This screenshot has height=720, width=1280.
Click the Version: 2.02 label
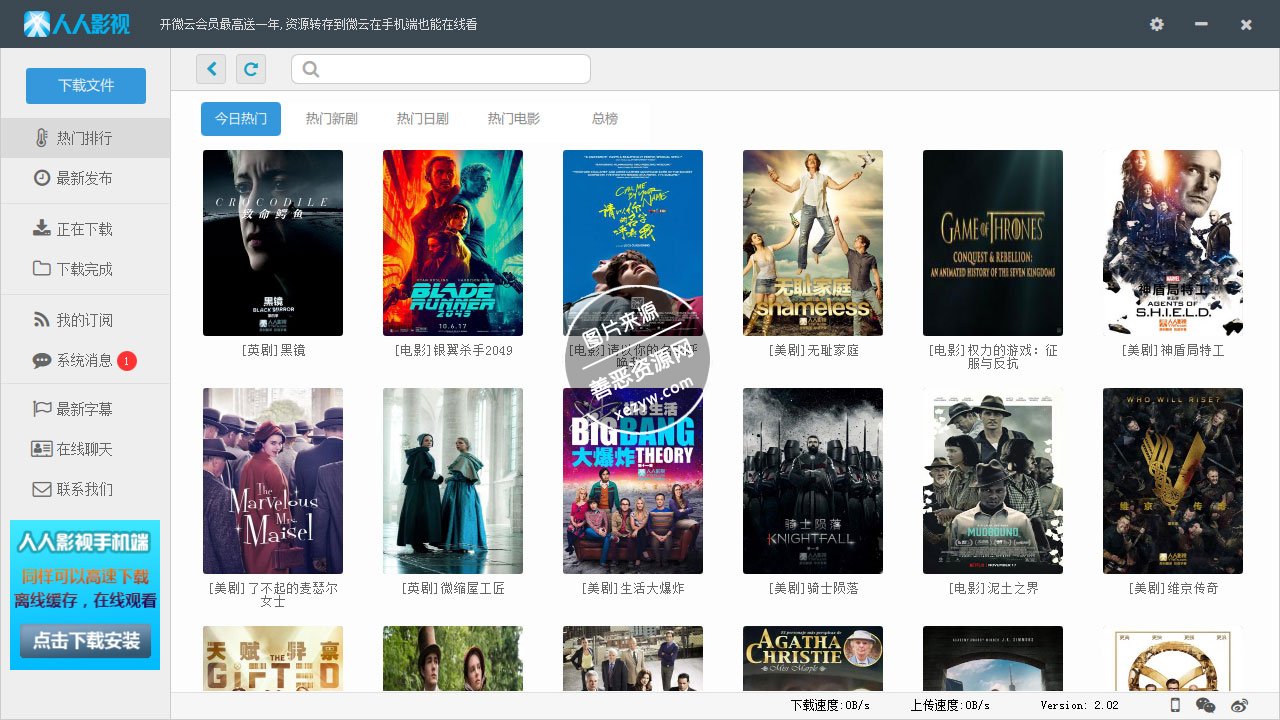1079,705
